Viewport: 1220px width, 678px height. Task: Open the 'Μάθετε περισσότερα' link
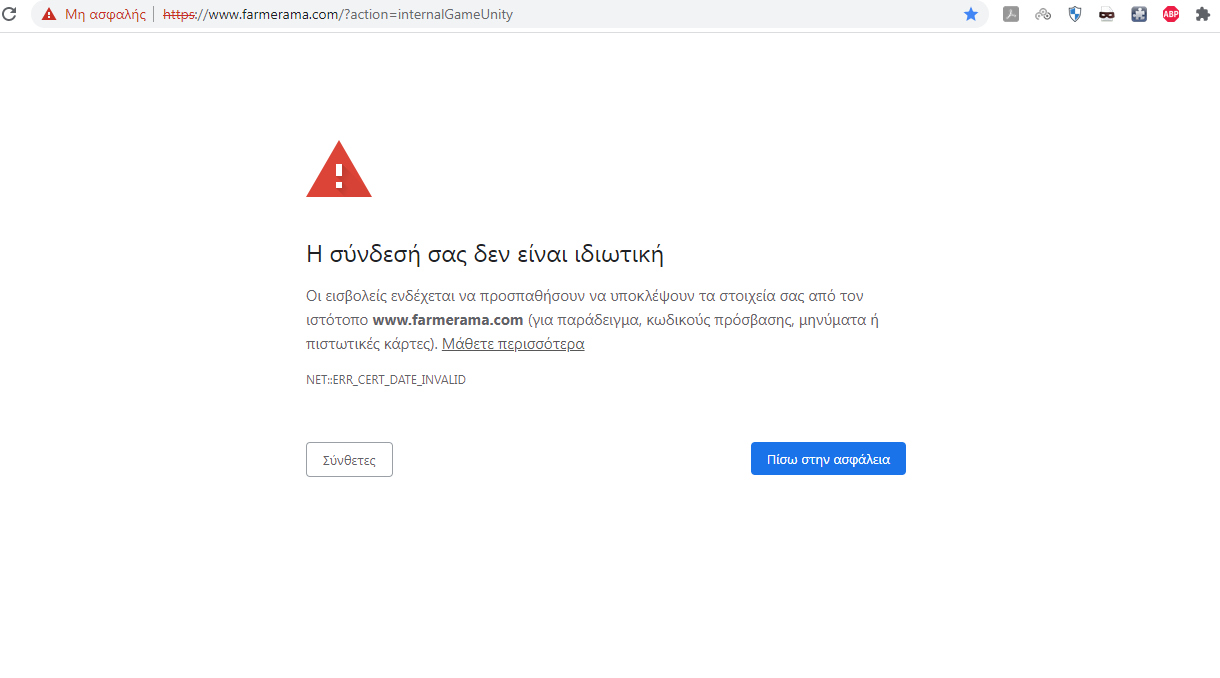point(513,344)
